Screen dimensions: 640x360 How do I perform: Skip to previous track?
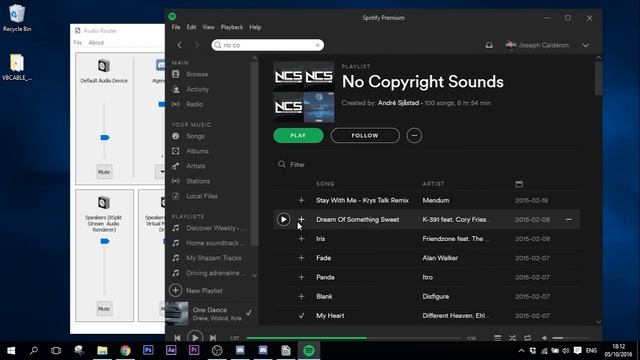(177, 338)
